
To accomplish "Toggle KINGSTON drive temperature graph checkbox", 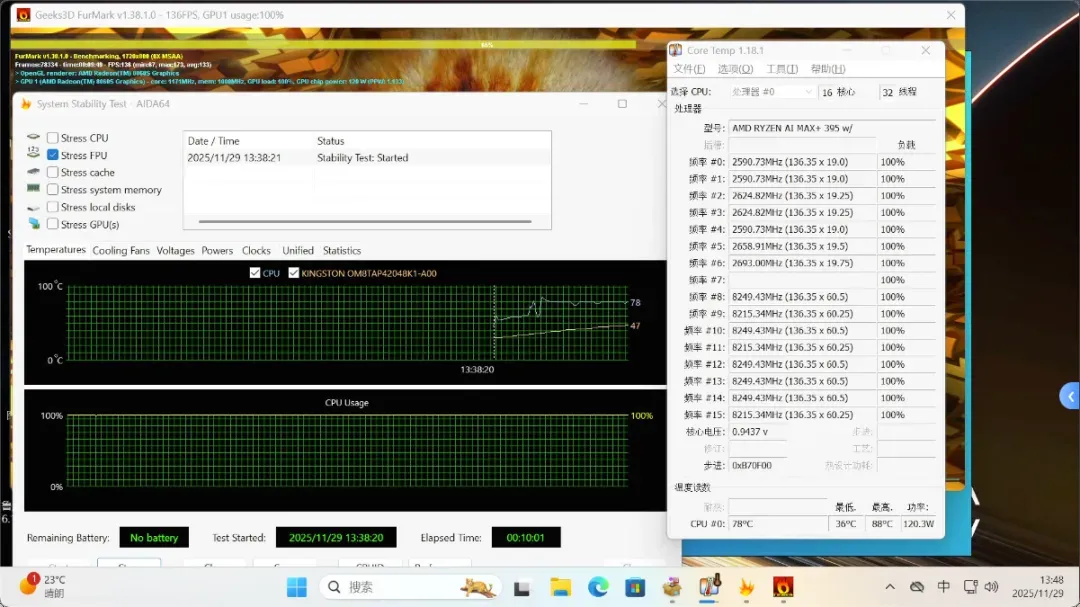I will pos(294,273).
